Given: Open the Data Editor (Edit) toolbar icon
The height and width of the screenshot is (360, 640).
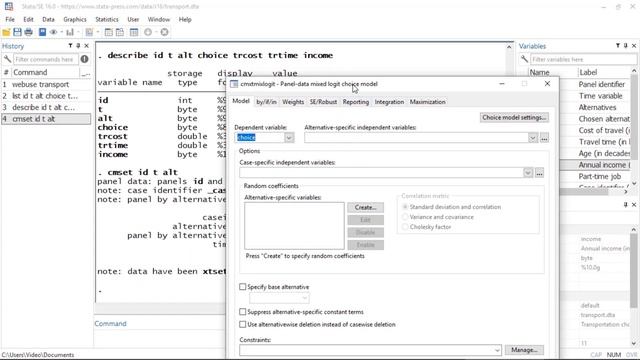Looking at the screenshot, I should click(x=109, y=32).
